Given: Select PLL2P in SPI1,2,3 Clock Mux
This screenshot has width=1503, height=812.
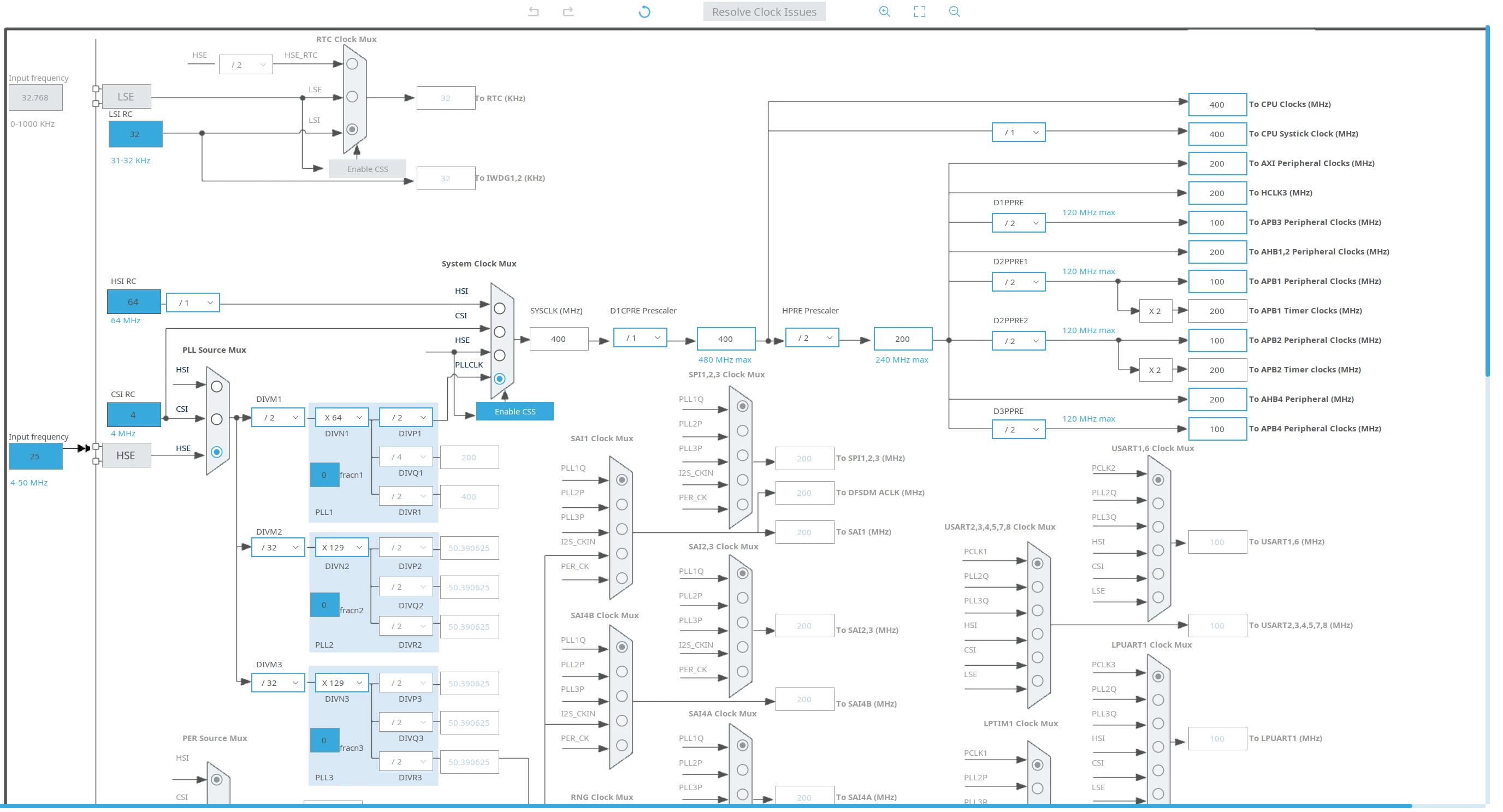Looking at the screenshot, I should point(742,430).
